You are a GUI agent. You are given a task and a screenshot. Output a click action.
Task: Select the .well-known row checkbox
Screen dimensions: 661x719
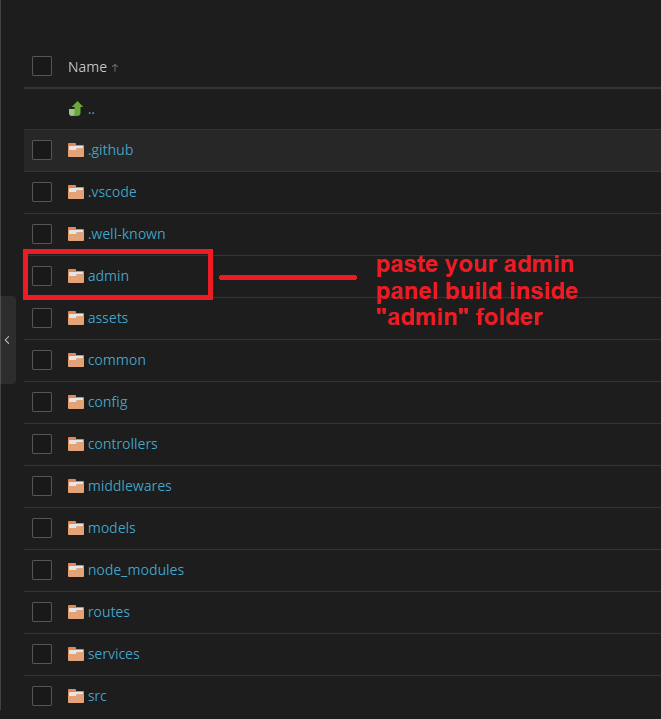[42, 234]
